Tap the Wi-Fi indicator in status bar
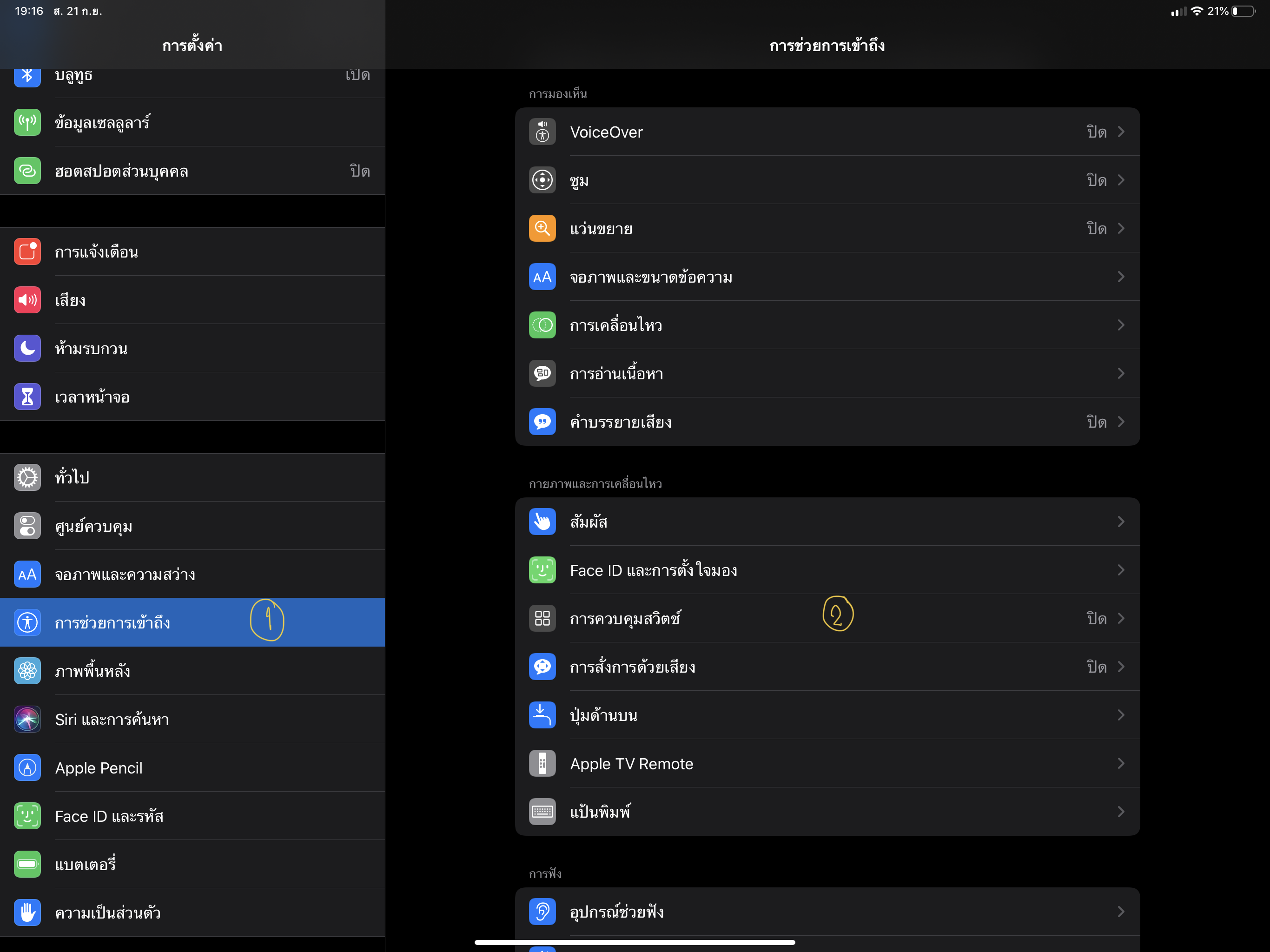 1197,12
